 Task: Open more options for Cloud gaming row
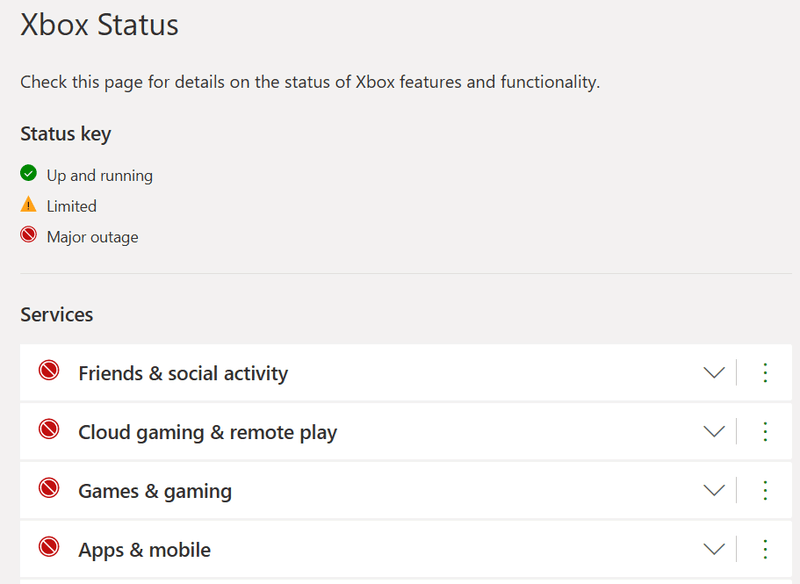point(765,432)
